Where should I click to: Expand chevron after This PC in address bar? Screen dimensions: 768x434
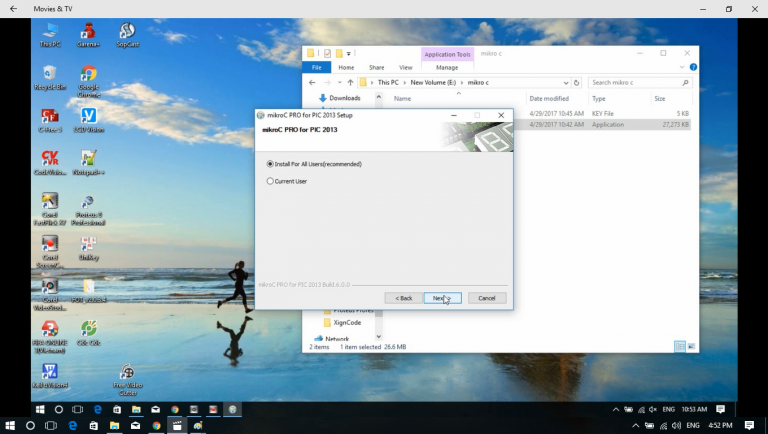pyautogui.click(x=405, y=82)
